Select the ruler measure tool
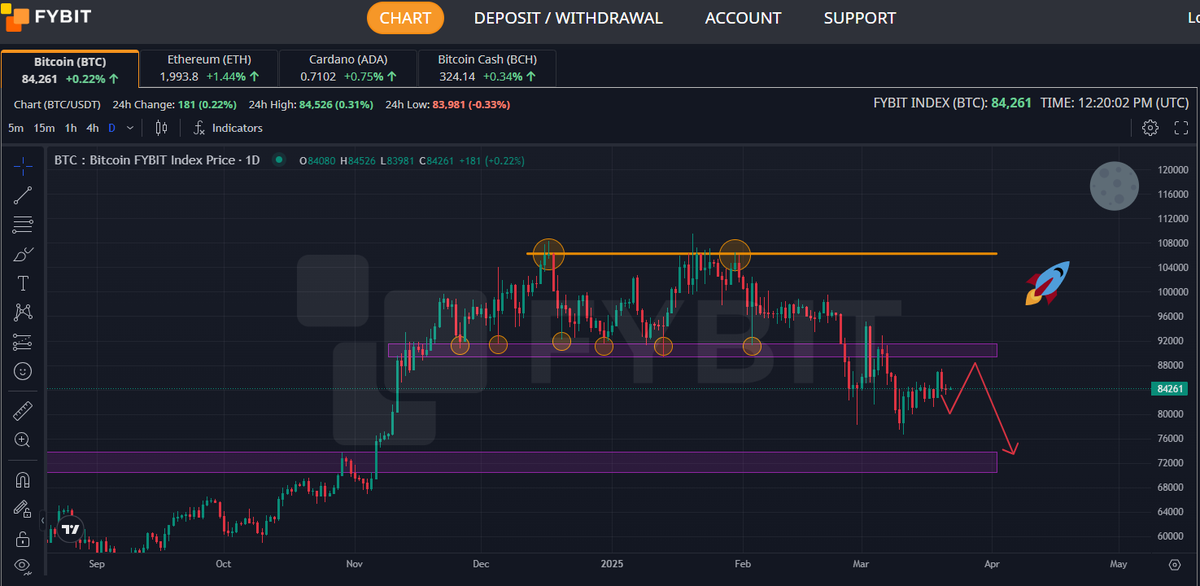 (x=23, y=410)
